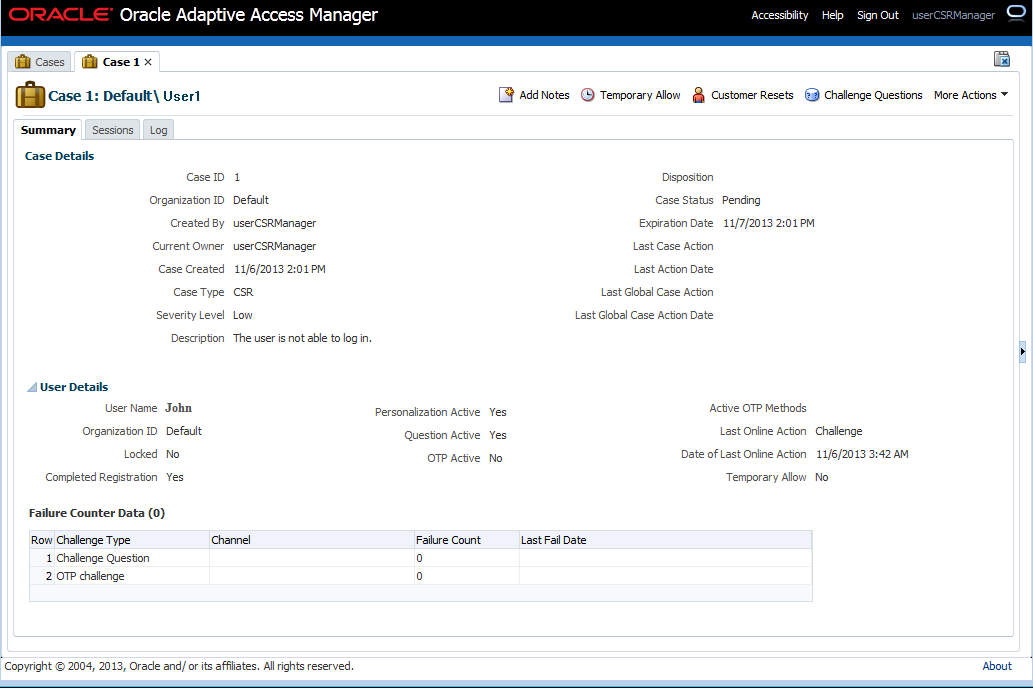Screen dimensions: 1033x688
Task: Click the Customer Resets person icon
Action: 698,95
